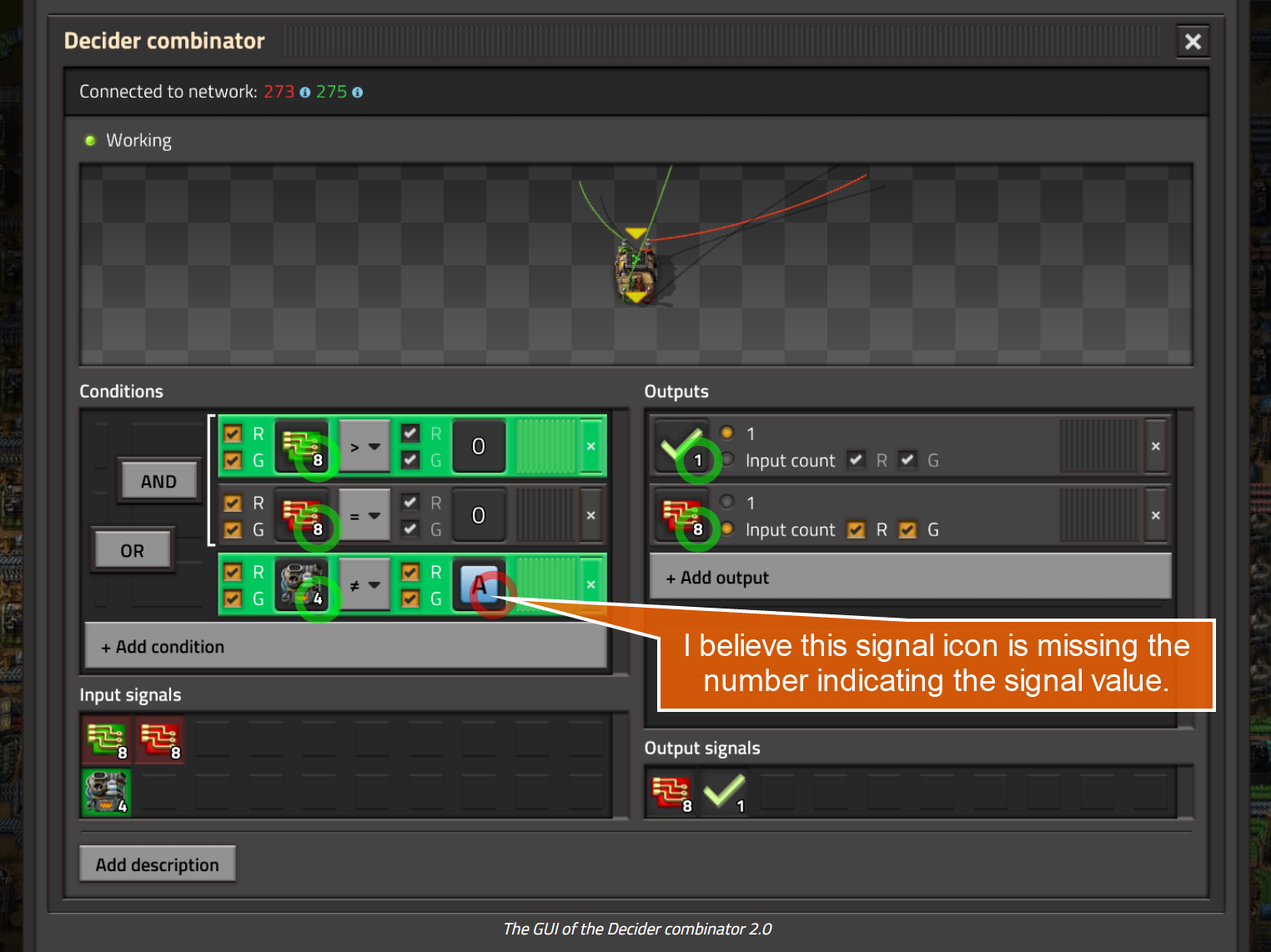Toggle the G checkbox in second output row
Image resolution: width=1271 pixels, height=952 pixels.
click(x=907, y=530)
